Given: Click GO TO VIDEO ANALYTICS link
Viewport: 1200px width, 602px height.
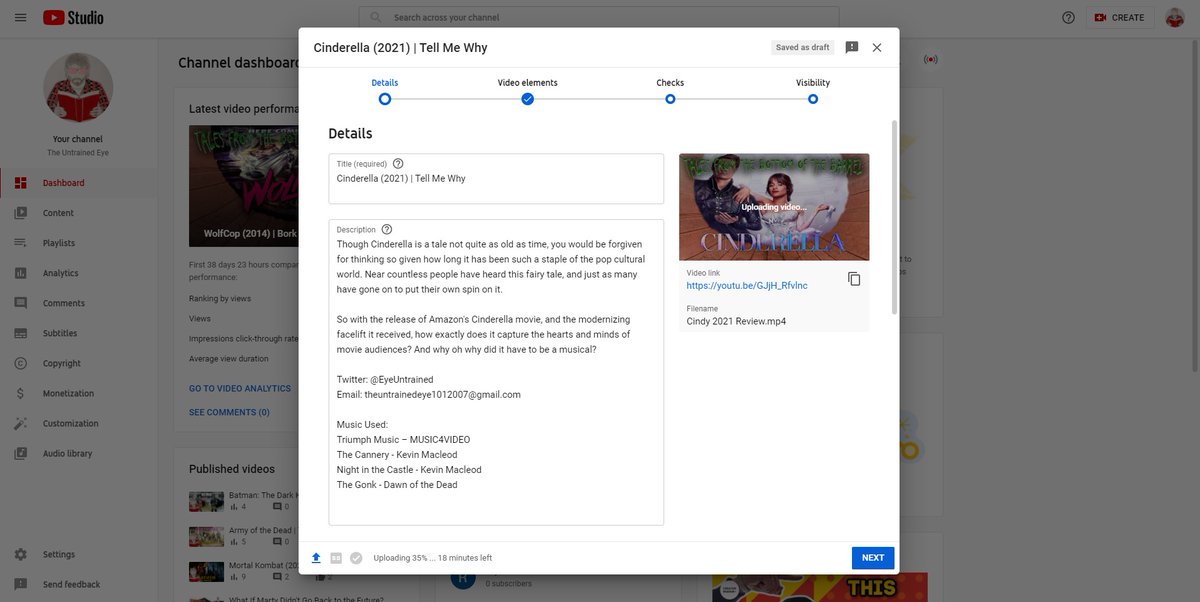Looking at the screenshot, I should pos(240,388).
